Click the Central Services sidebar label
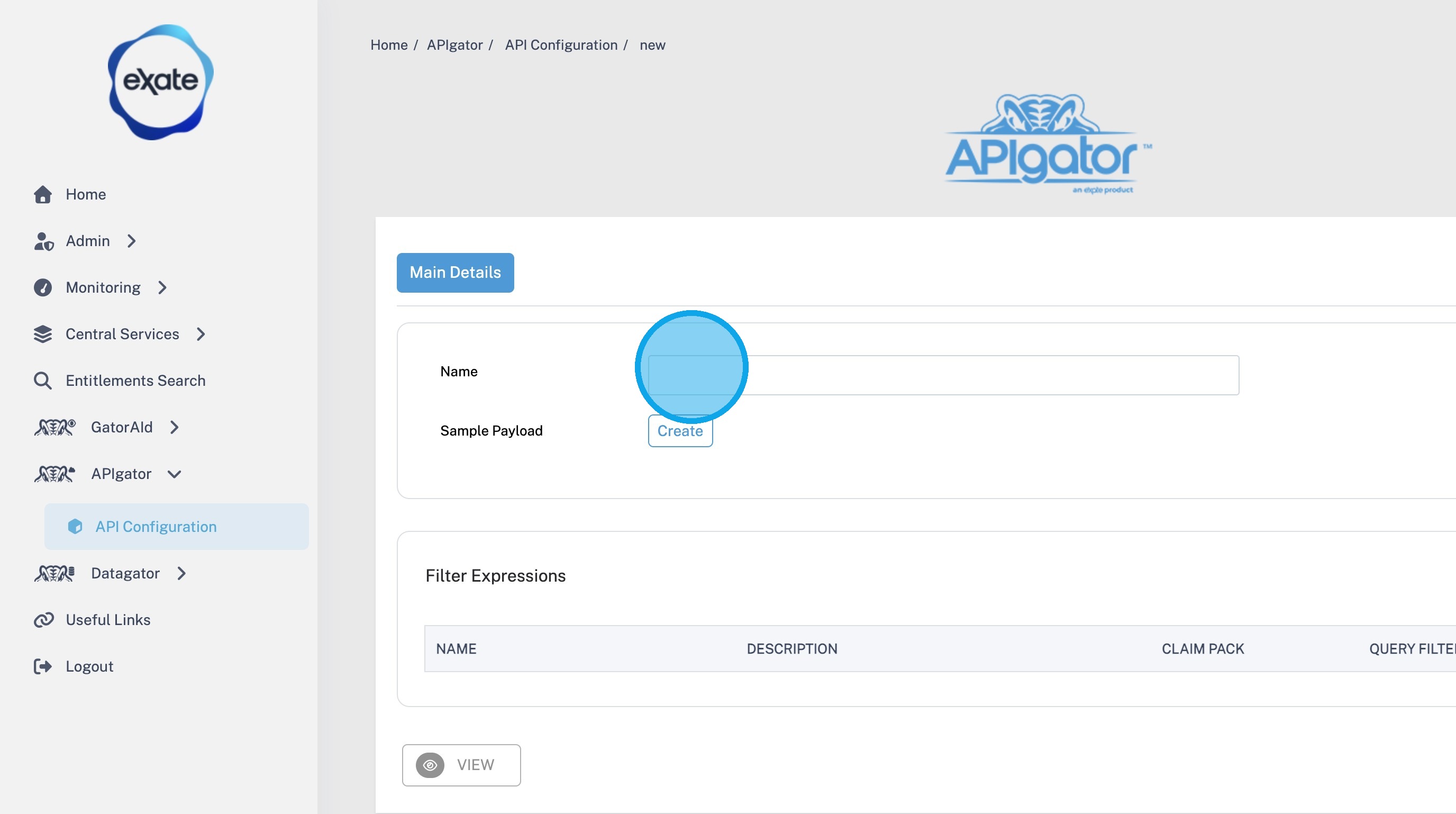Image resolution: width=1456 pixels, height=814 pixels. tap(122, 334)
